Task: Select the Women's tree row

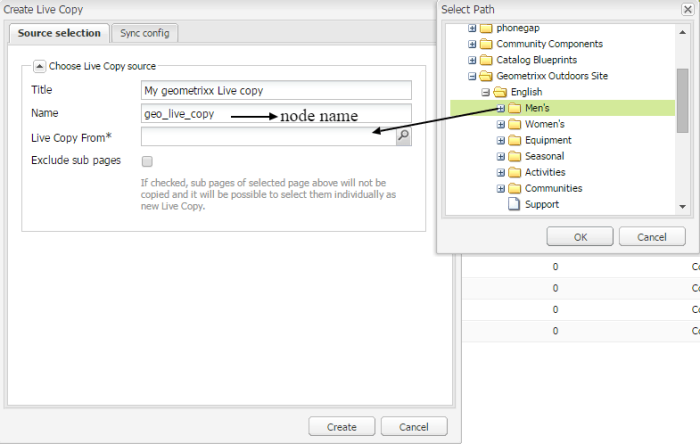Action: [x=562, y=124]
